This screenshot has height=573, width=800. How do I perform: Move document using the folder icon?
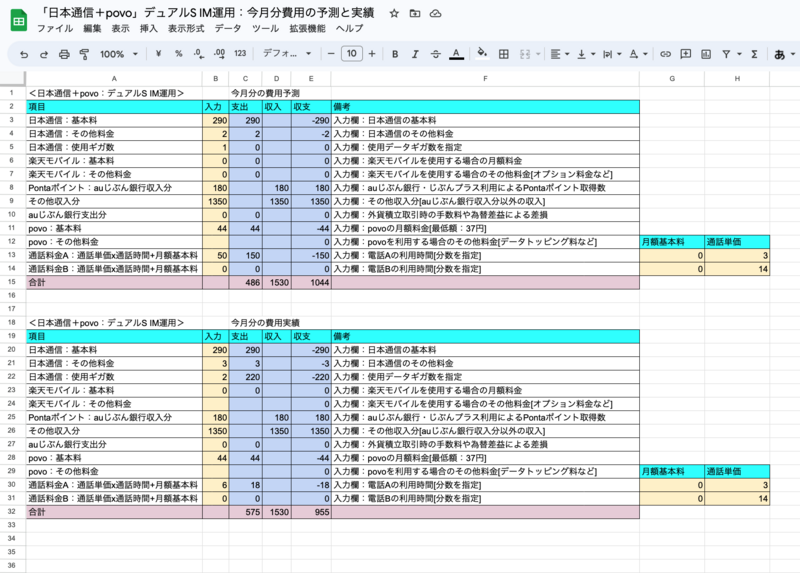point(415,13)
